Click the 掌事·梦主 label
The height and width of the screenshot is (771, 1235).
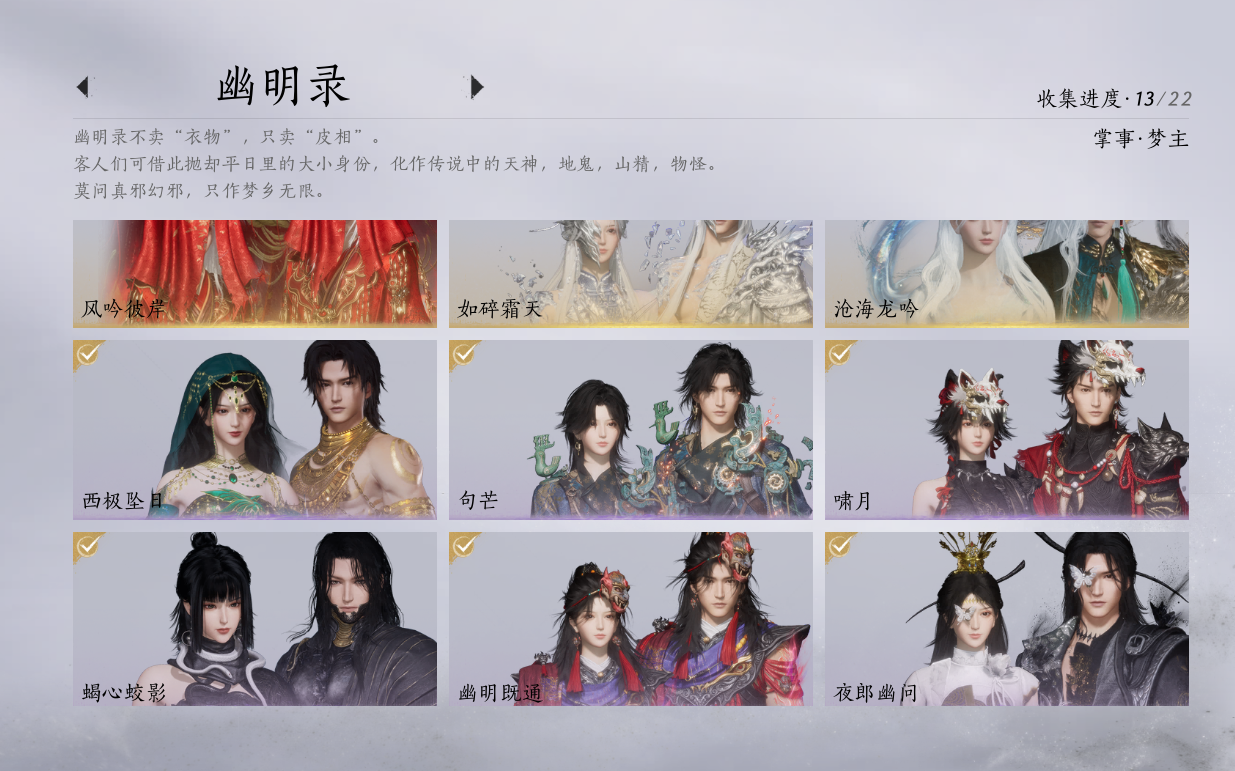(x=1141, y=139)
